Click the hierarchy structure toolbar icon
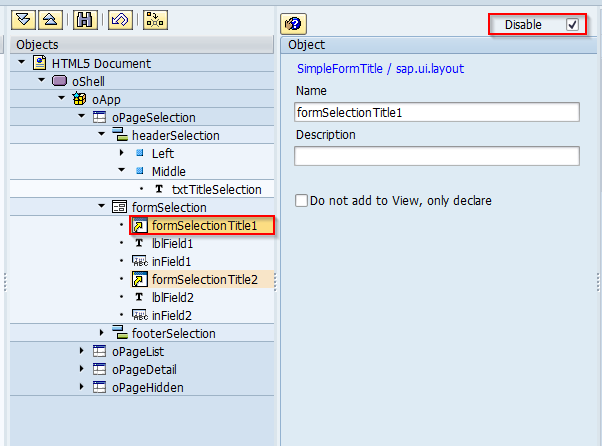Screen dimensions: 602x446 coord(155,20)
